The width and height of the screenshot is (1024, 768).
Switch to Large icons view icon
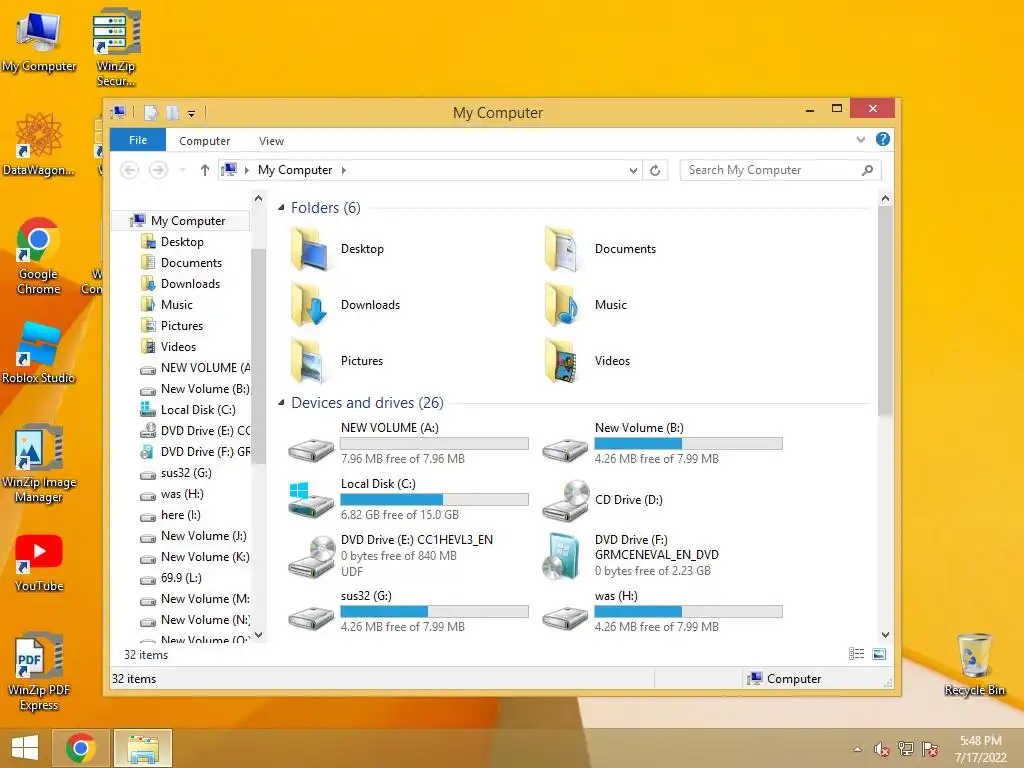[x=879, y=654]
